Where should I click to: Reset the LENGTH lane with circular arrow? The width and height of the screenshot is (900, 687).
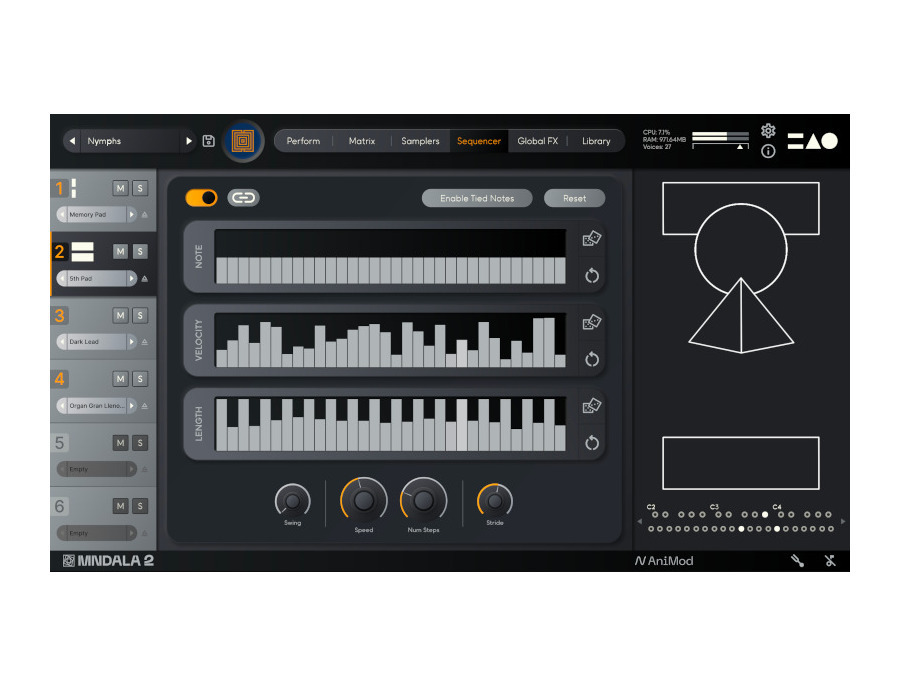591,443
